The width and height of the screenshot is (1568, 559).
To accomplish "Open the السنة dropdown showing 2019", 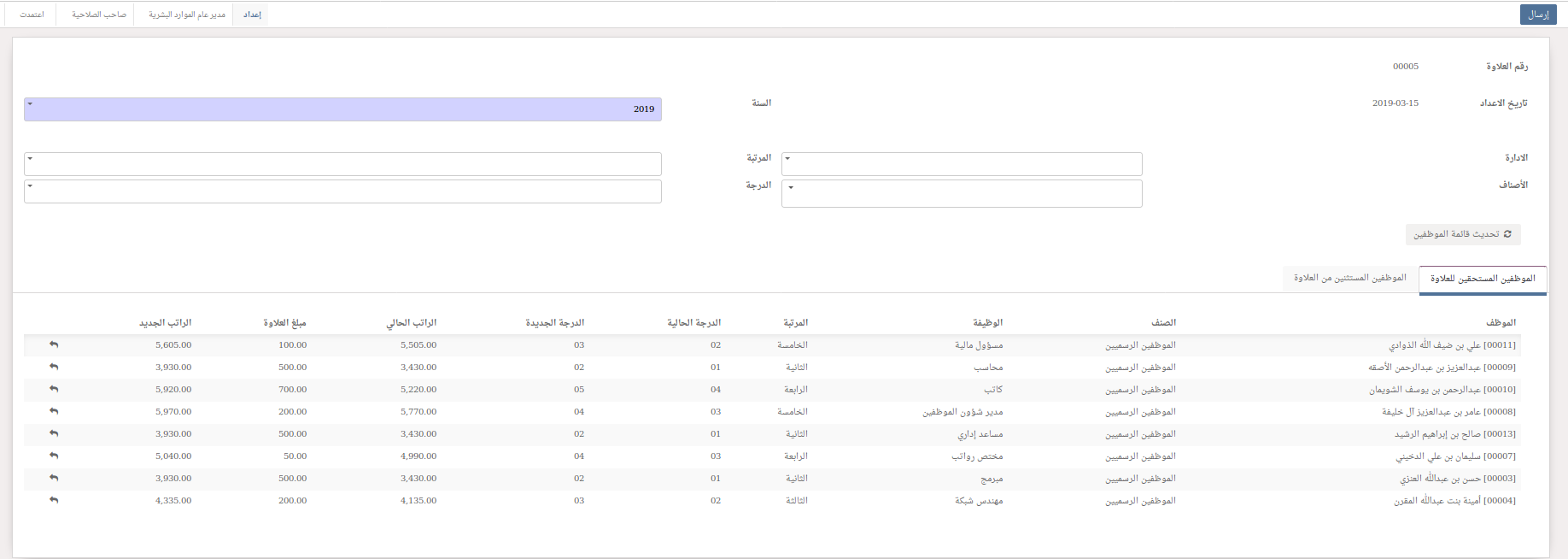I will click(342, 109).
